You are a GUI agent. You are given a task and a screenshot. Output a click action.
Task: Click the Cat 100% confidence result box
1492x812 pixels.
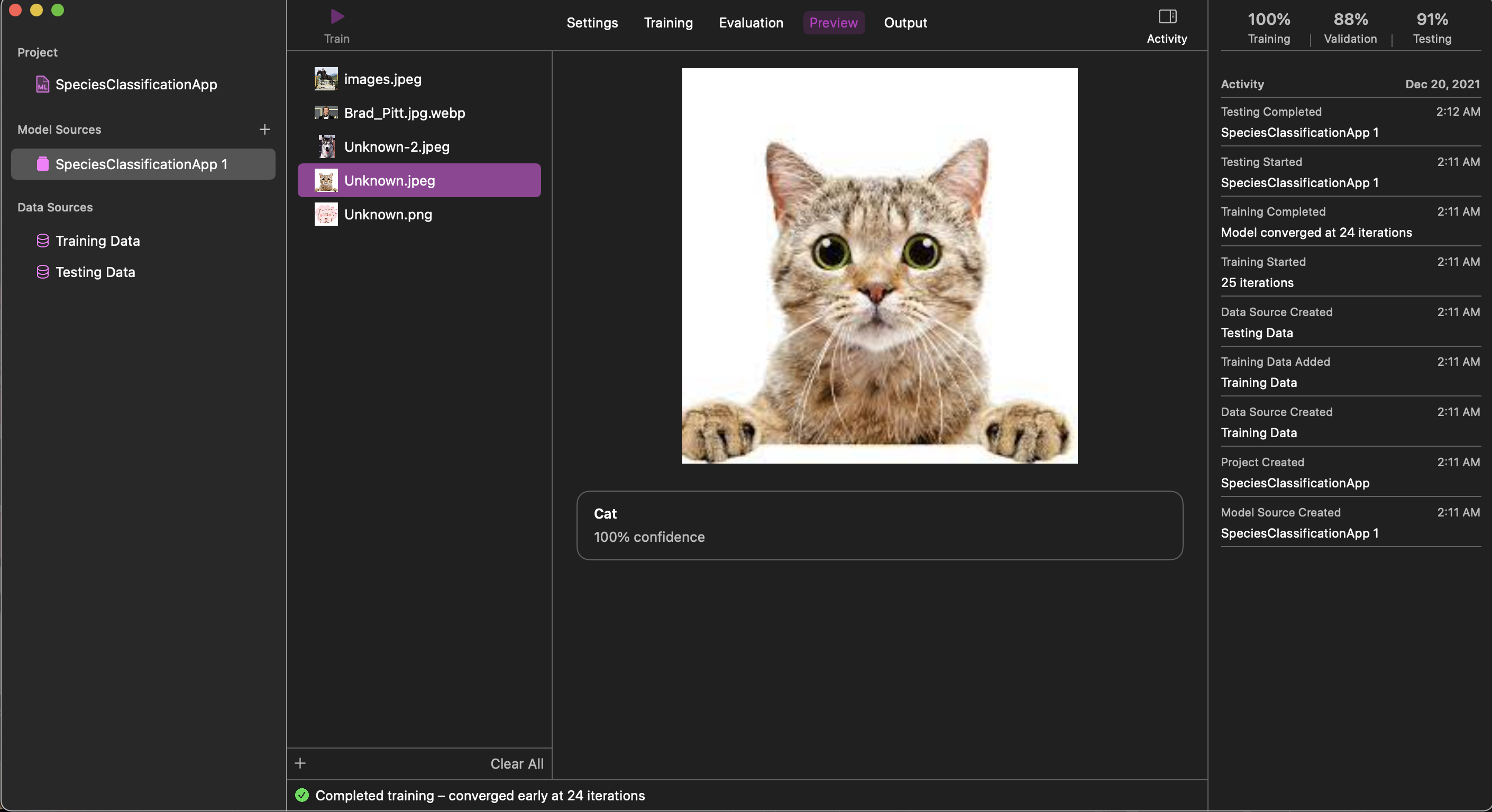tap(879, 525)
